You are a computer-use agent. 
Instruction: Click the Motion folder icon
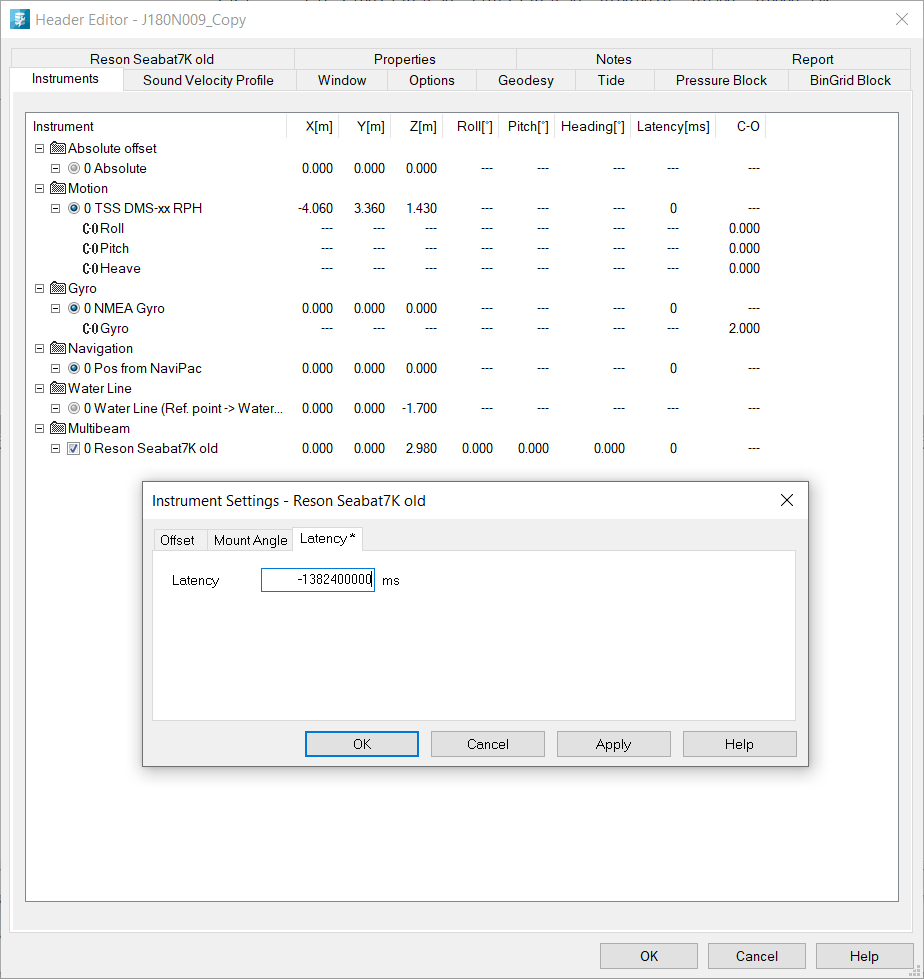[57, 188]
